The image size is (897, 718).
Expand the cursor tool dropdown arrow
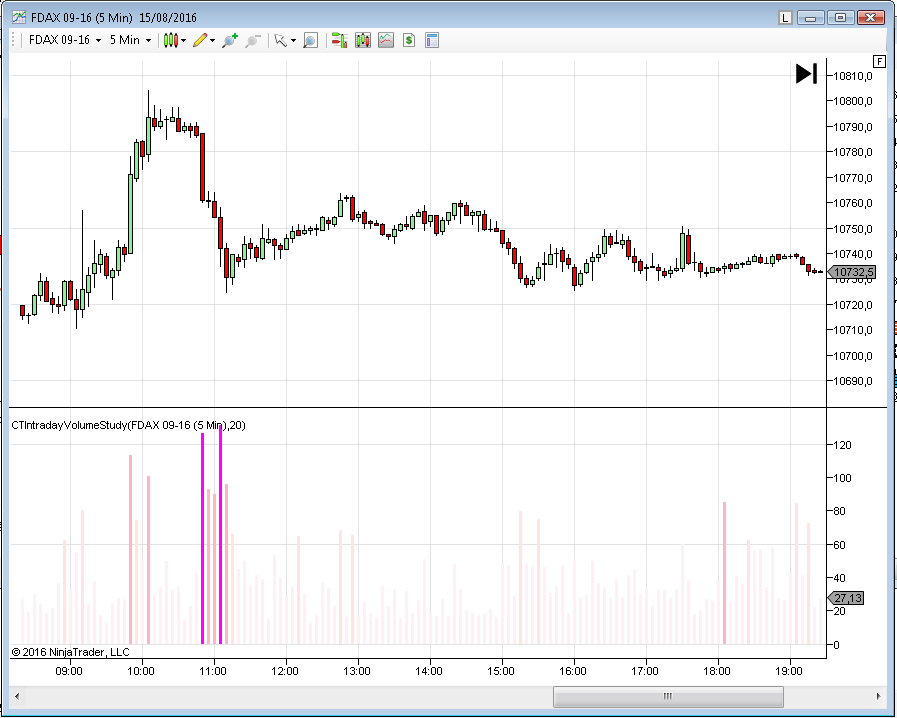pos(294,40)
